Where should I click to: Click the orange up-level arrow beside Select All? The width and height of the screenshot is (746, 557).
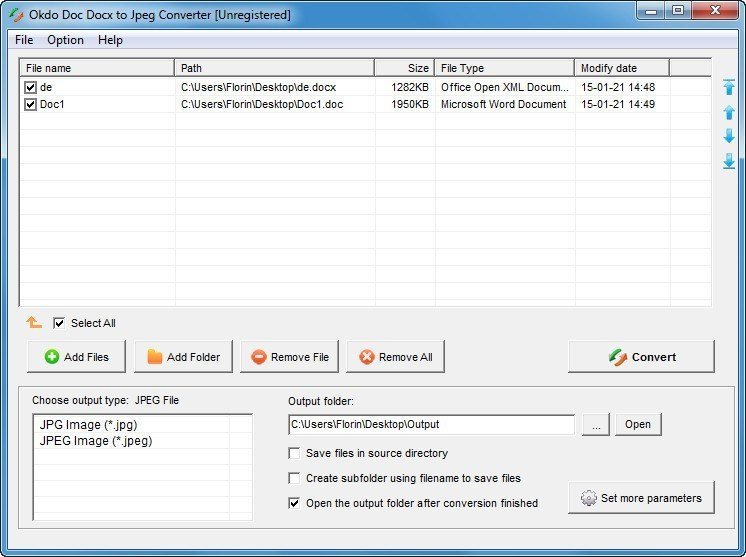tap(34, 323)
